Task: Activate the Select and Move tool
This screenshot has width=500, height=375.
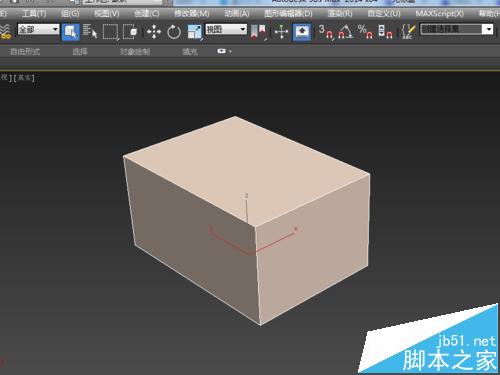Action: pos(154,32)
